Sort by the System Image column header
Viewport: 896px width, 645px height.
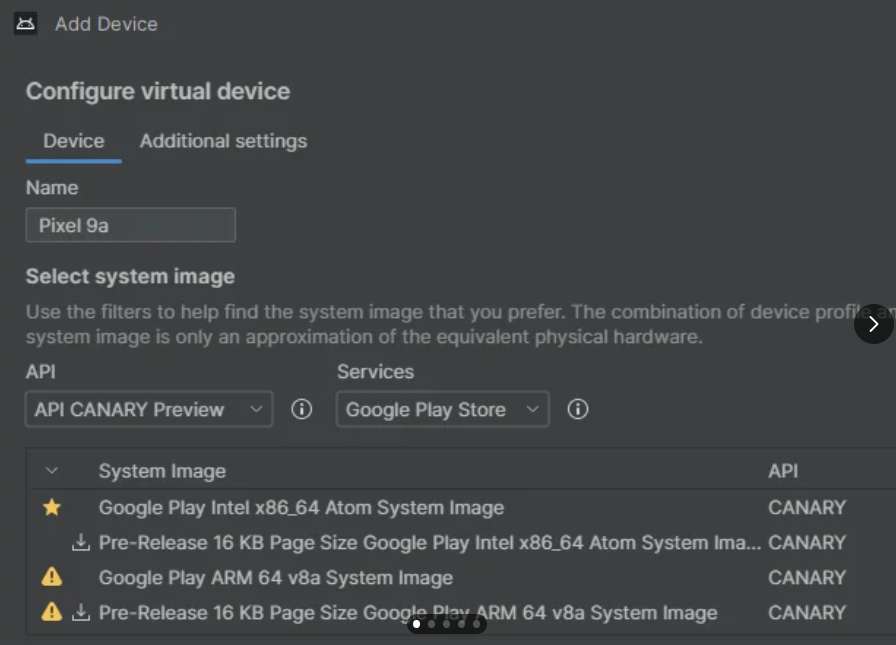coord(162,471)
